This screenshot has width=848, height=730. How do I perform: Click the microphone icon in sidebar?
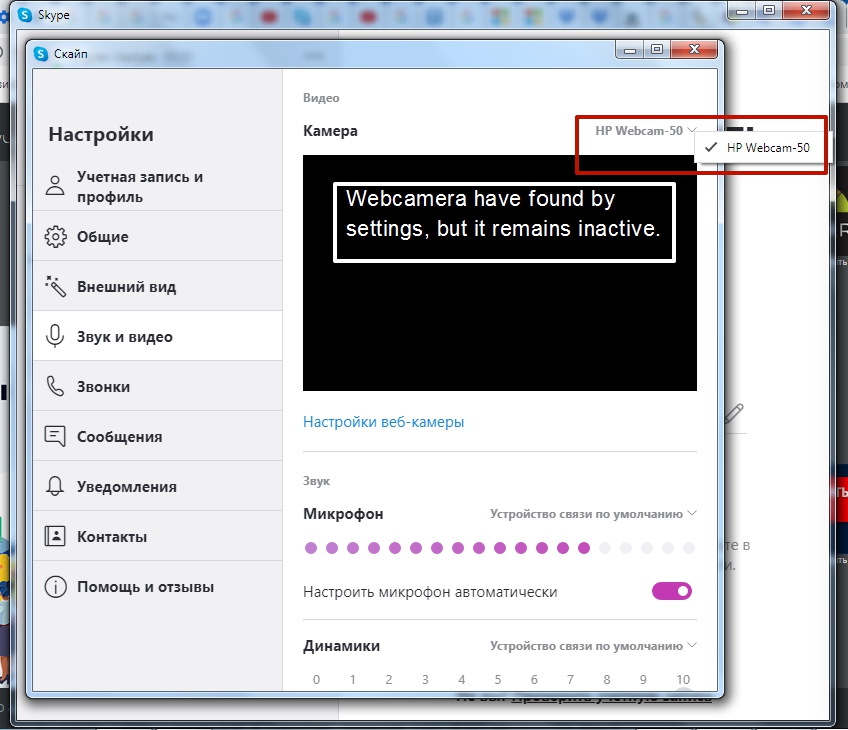(55, 336)
